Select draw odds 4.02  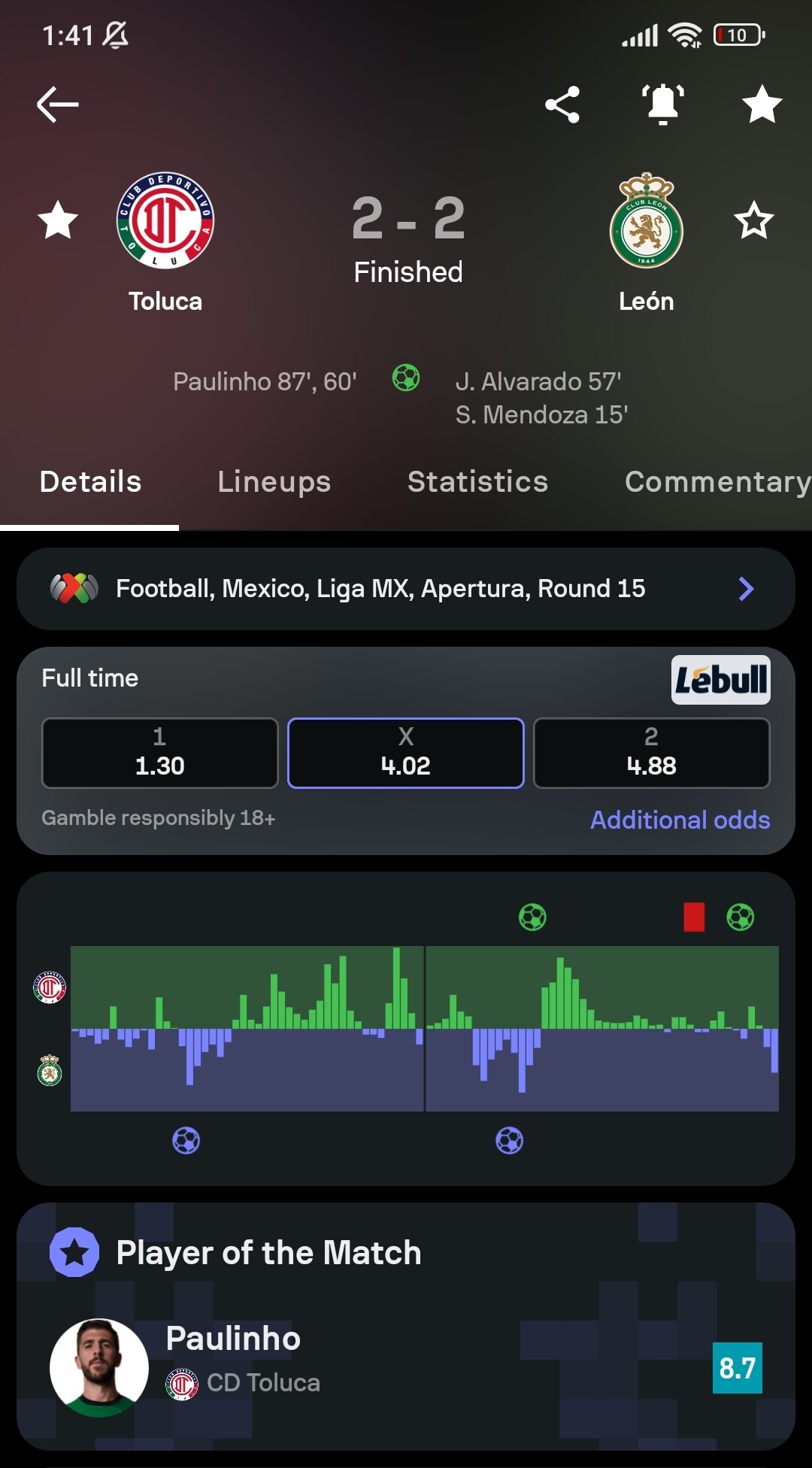[x=405, y=753]
